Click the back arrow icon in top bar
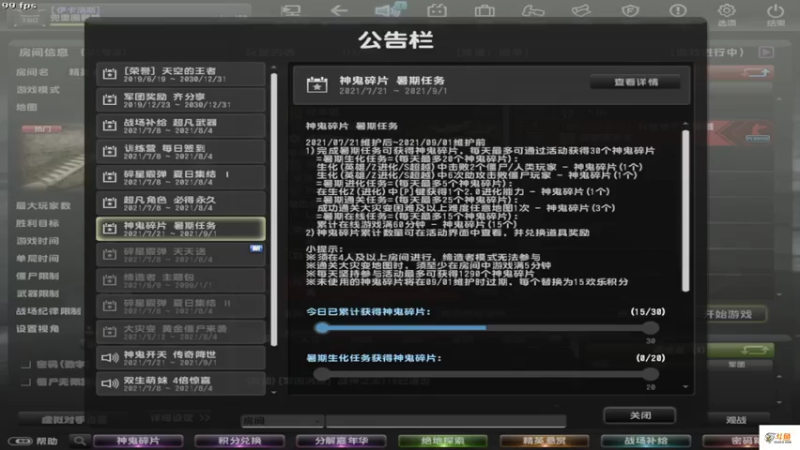 pos(339,10)
